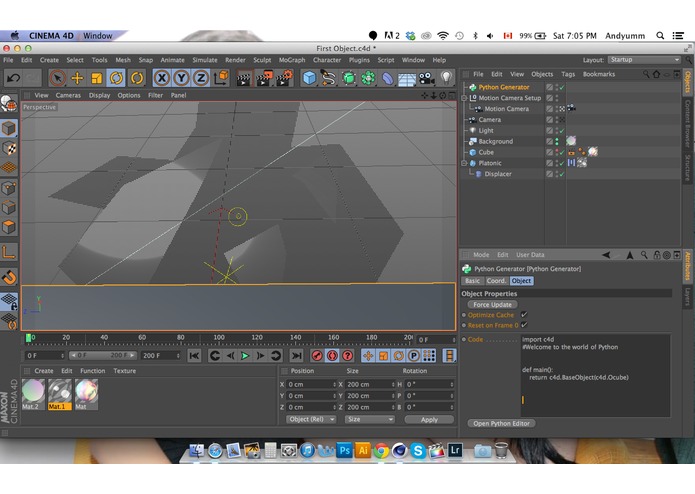The image size is (695, 494).
Task: Add a Camera object
Action: click(x=427, y=78)
